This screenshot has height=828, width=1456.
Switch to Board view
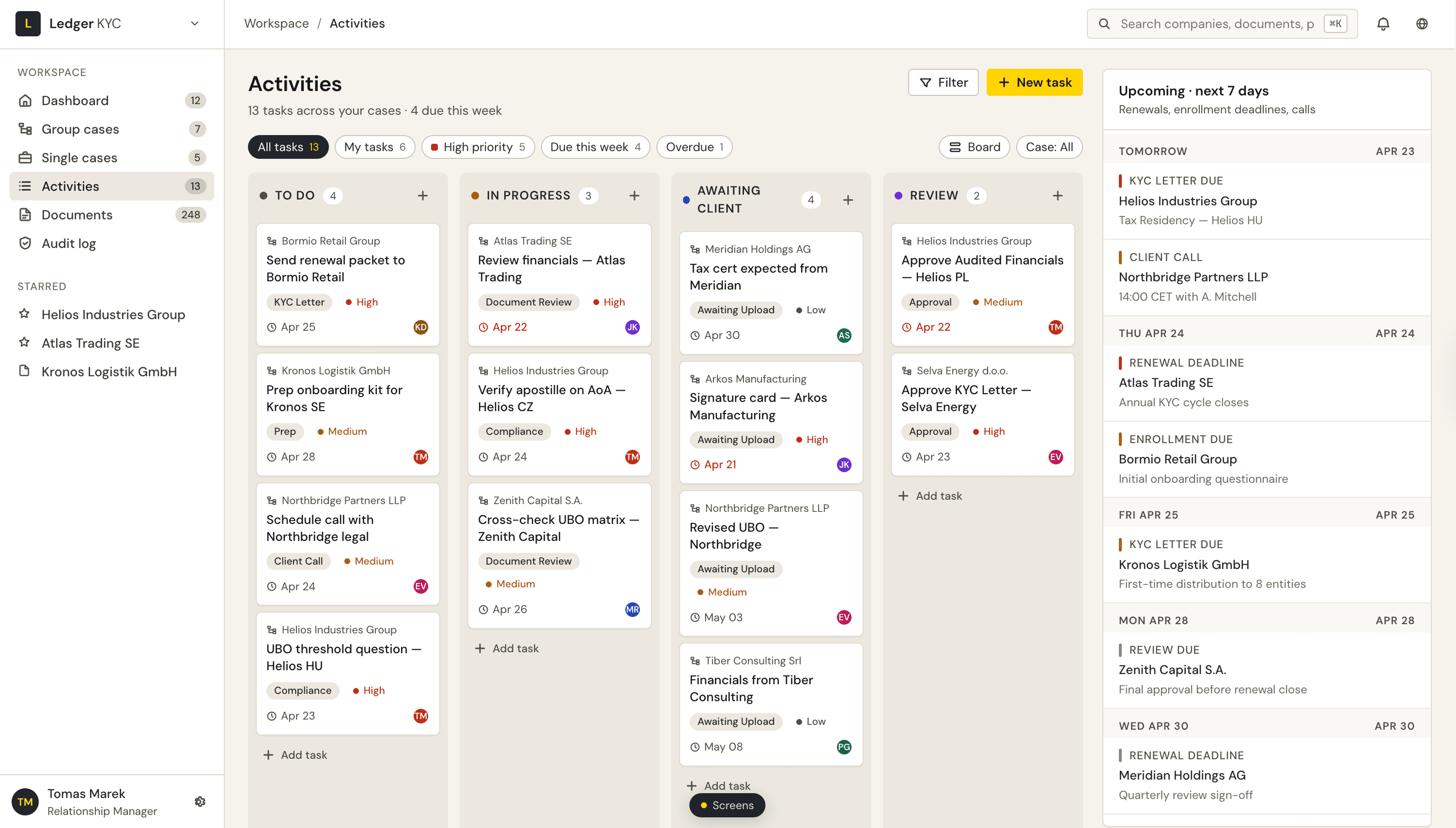coord(974,147)
